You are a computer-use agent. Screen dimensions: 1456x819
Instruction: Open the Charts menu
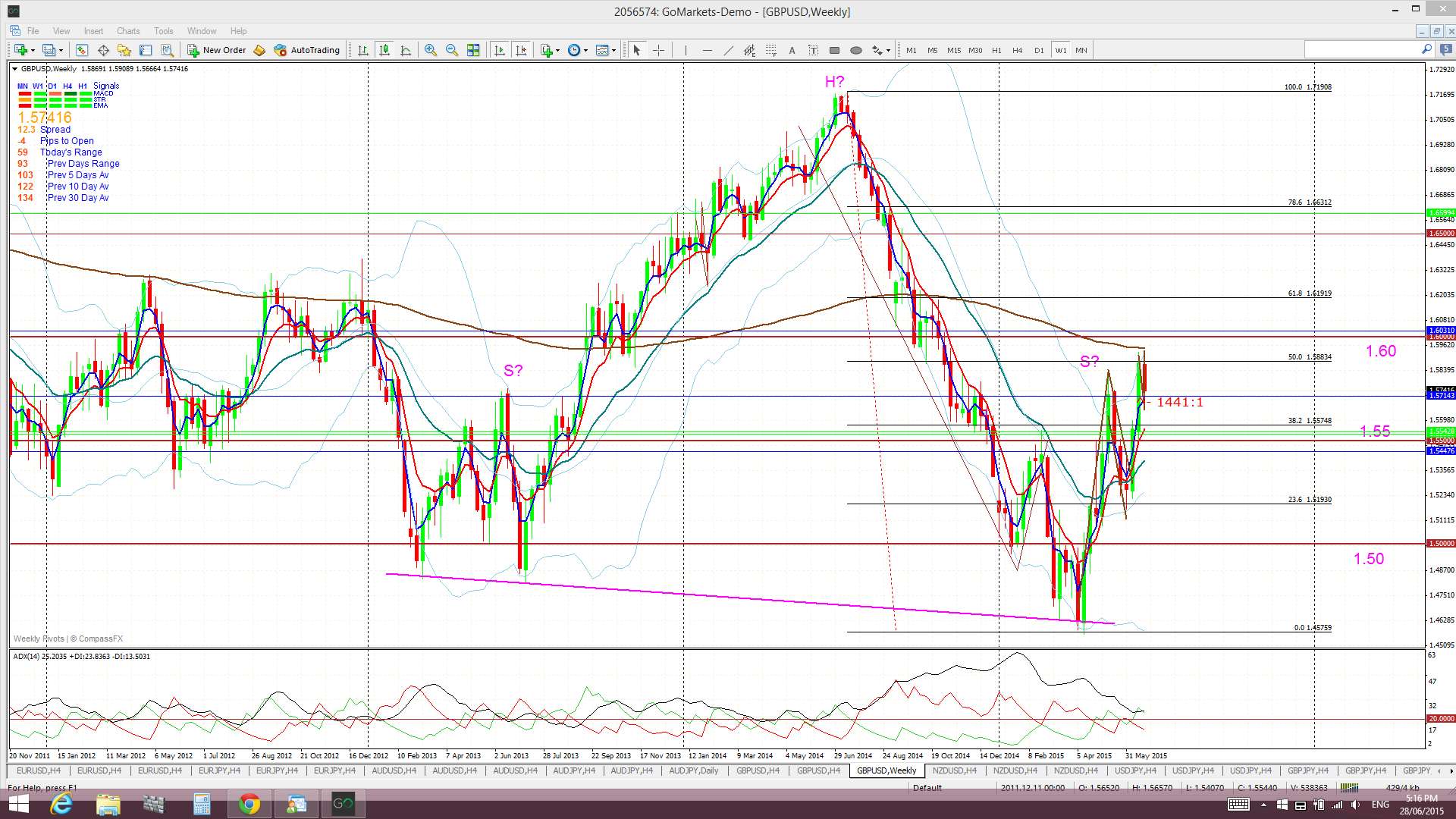pos(127,31)
